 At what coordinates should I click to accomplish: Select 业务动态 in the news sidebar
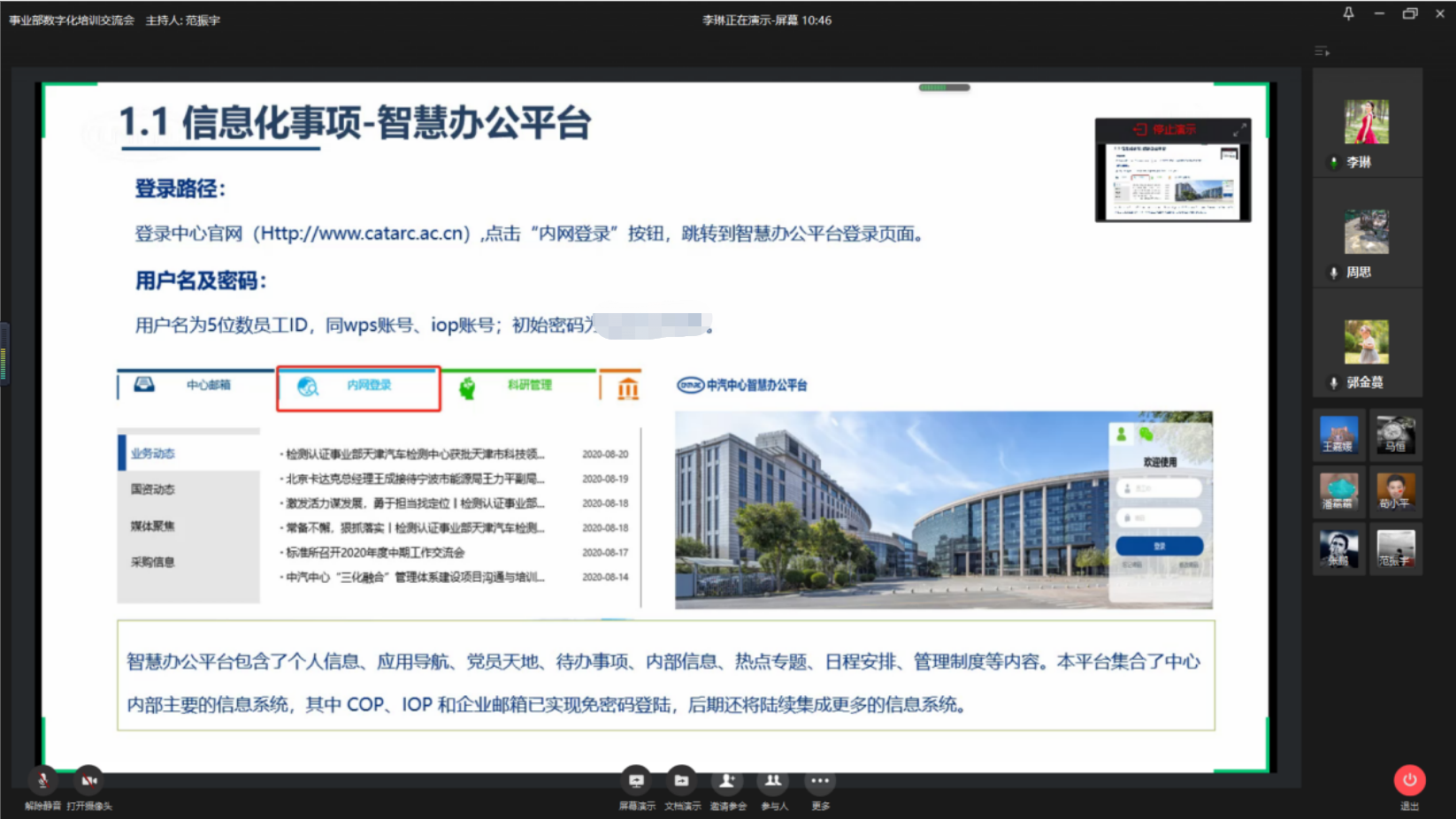(153, 454)
